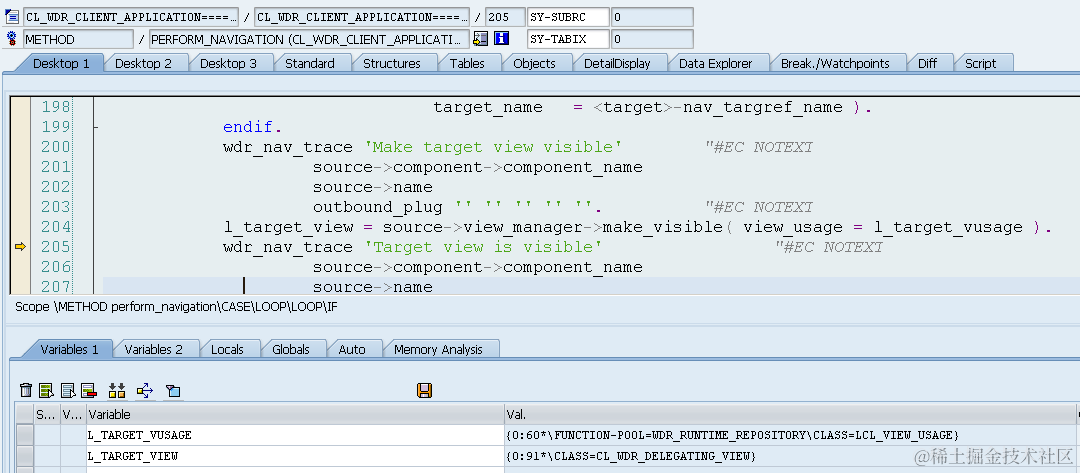Click code line 204 with make_visible call
This screenshot has height=473, width=1080.
point(637,227)
